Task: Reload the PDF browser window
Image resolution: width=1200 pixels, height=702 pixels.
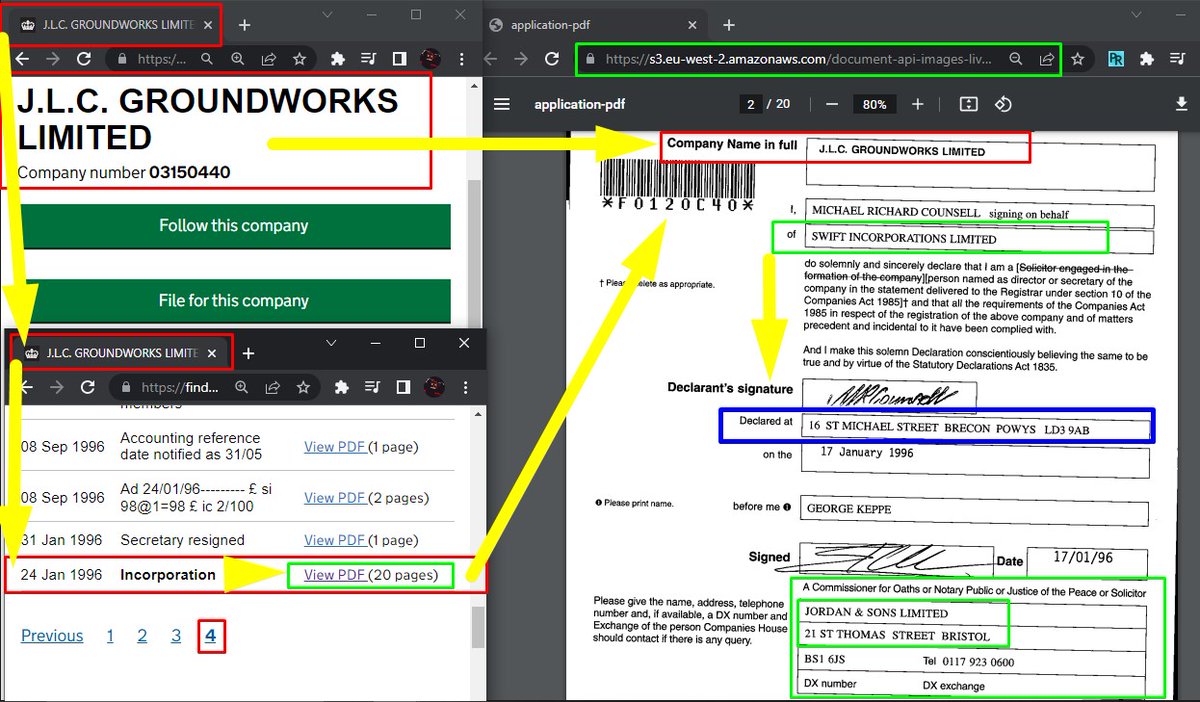Action: point(551,59)
